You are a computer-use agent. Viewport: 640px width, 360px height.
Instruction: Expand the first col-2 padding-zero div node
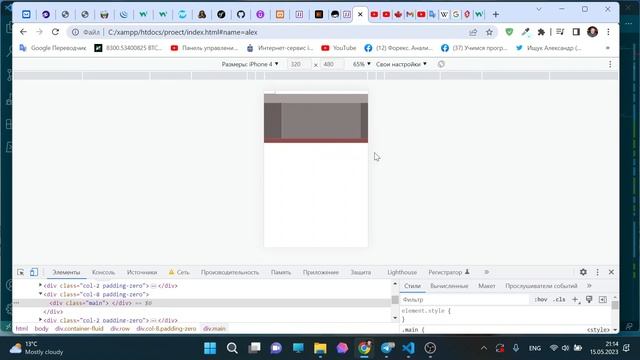coord(40,285)
